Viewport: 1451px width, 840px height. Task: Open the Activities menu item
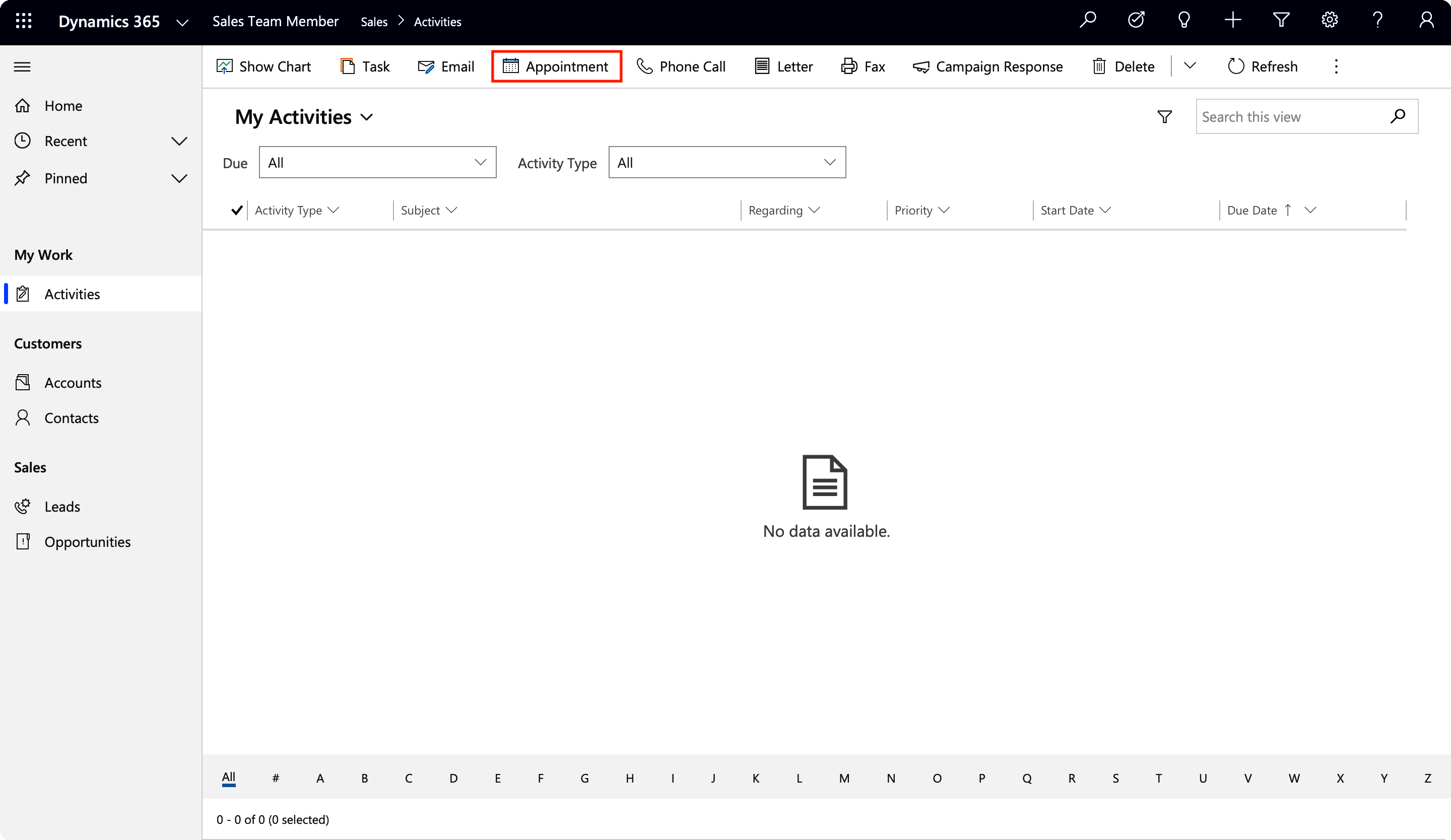pyautogui.click(x=72, y=293)
